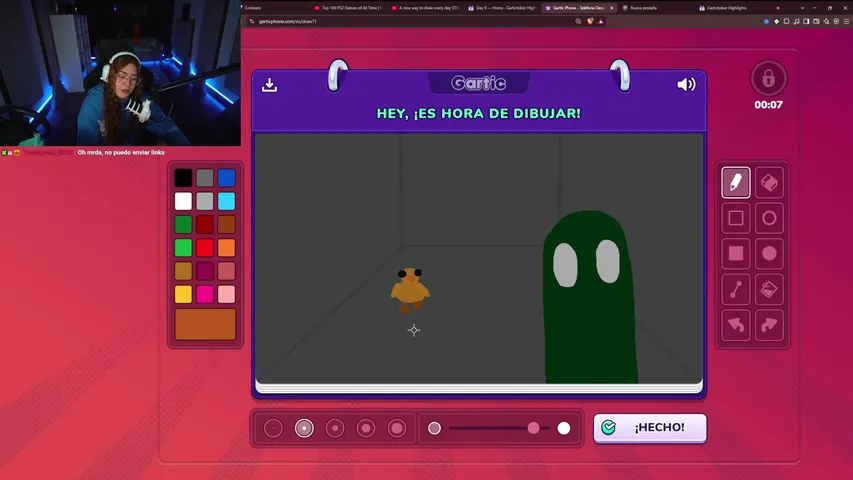Pick the hot pink color swatch

[x=205, y=294]
